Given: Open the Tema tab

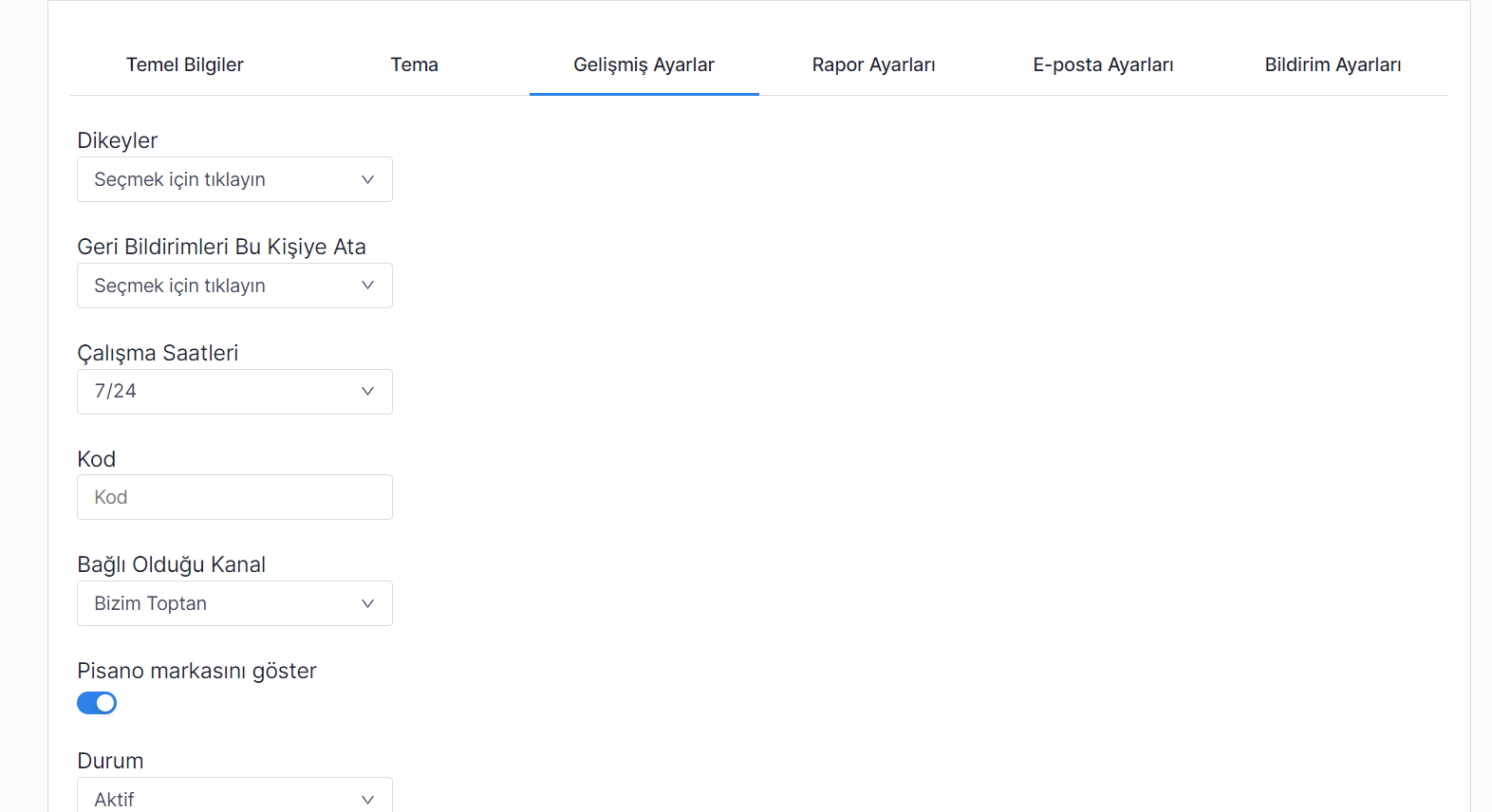Looking at the screenshot, I should [x=415, y=65].
